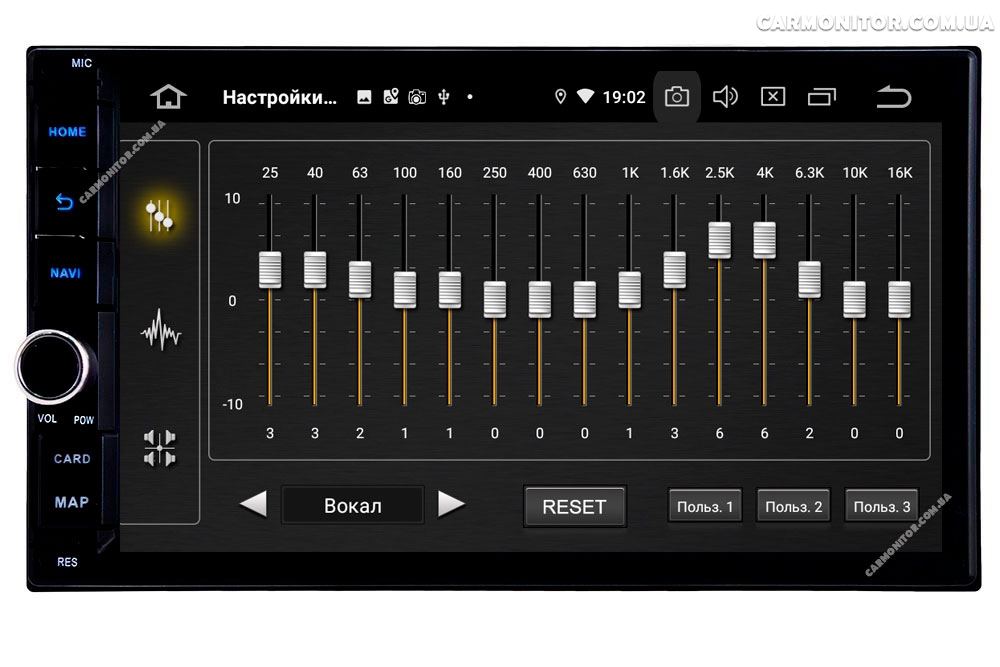Tap the camera notification icon in status bar
1000x667 pixels.
[417, 97]
